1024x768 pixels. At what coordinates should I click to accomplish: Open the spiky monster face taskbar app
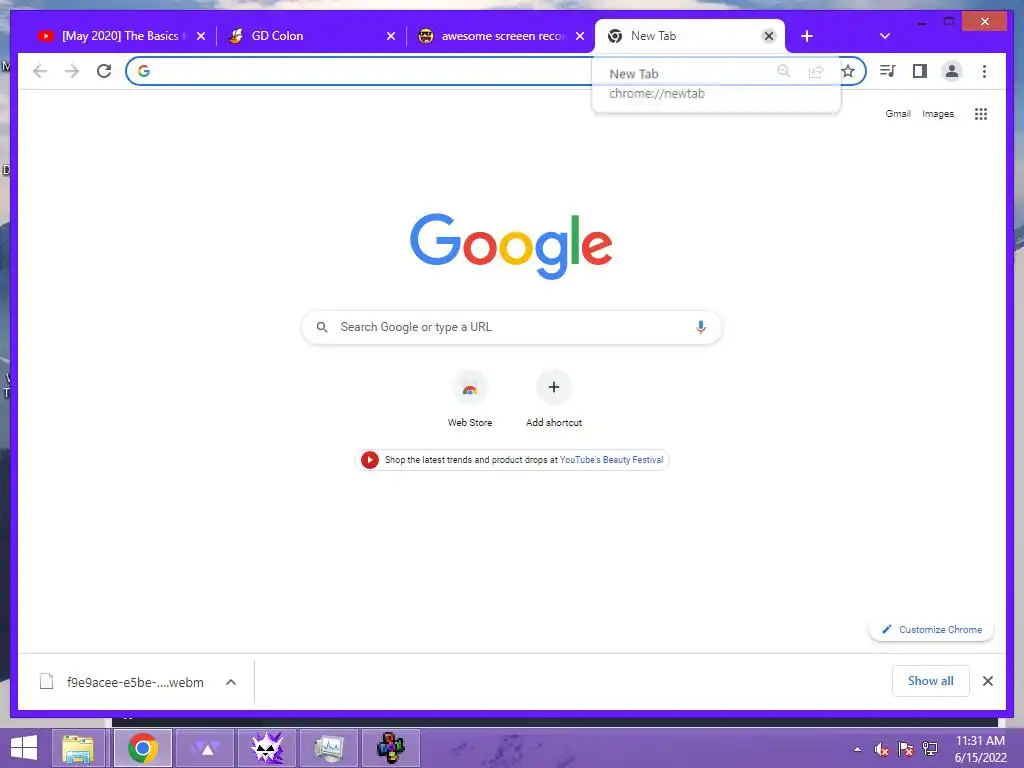[x=267, y=748]
